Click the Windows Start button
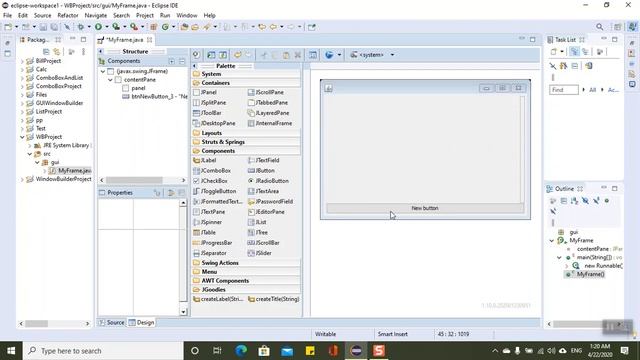Viewport: 640px width, 360px height. point(11,351)
